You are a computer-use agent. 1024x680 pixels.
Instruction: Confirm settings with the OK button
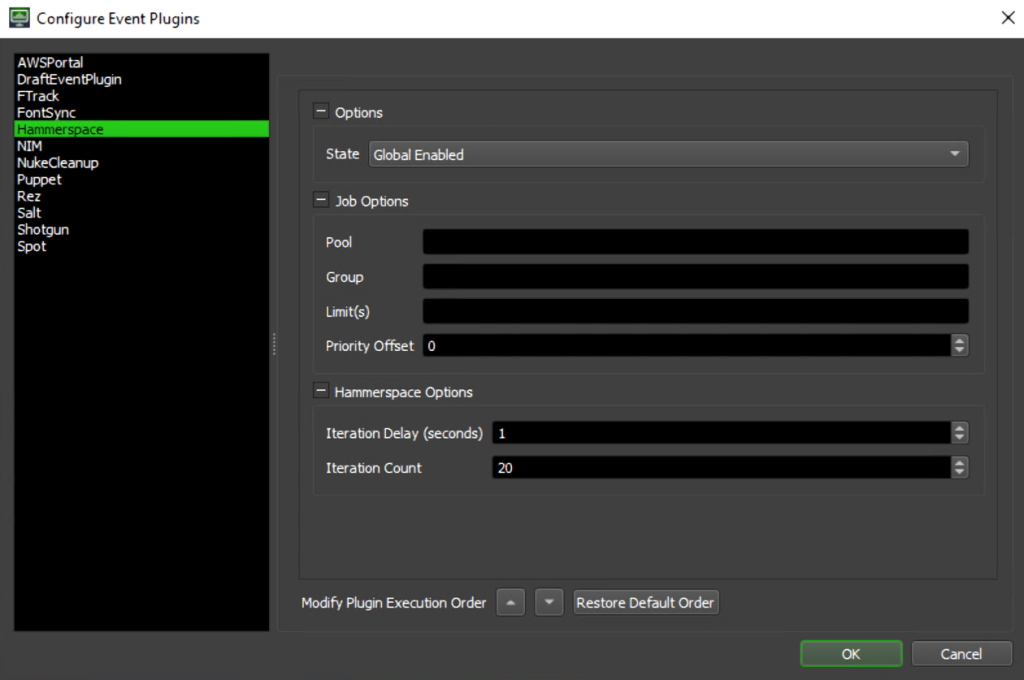click(850, 653)
